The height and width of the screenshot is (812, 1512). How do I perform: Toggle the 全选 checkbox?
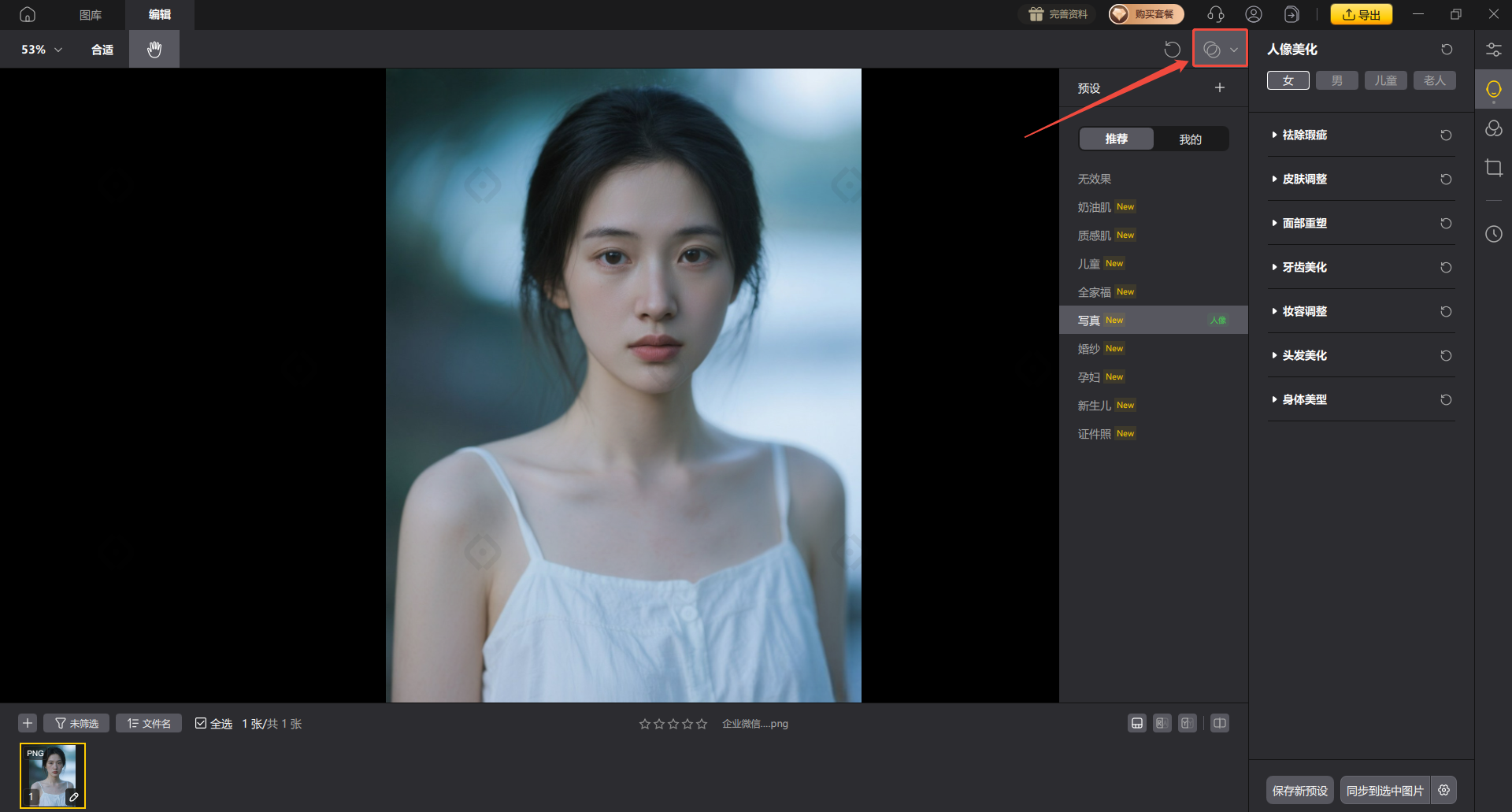(x=202, y=723)
